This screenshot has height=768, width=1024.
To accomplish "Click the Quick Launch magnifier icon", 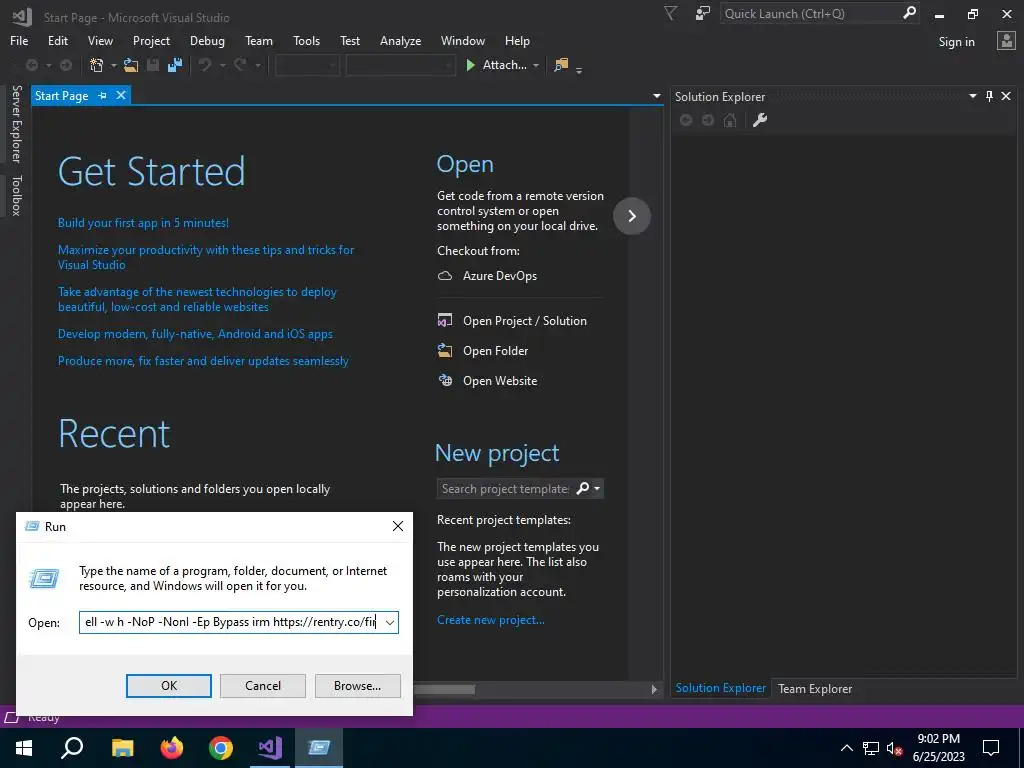I will (909, 13).
